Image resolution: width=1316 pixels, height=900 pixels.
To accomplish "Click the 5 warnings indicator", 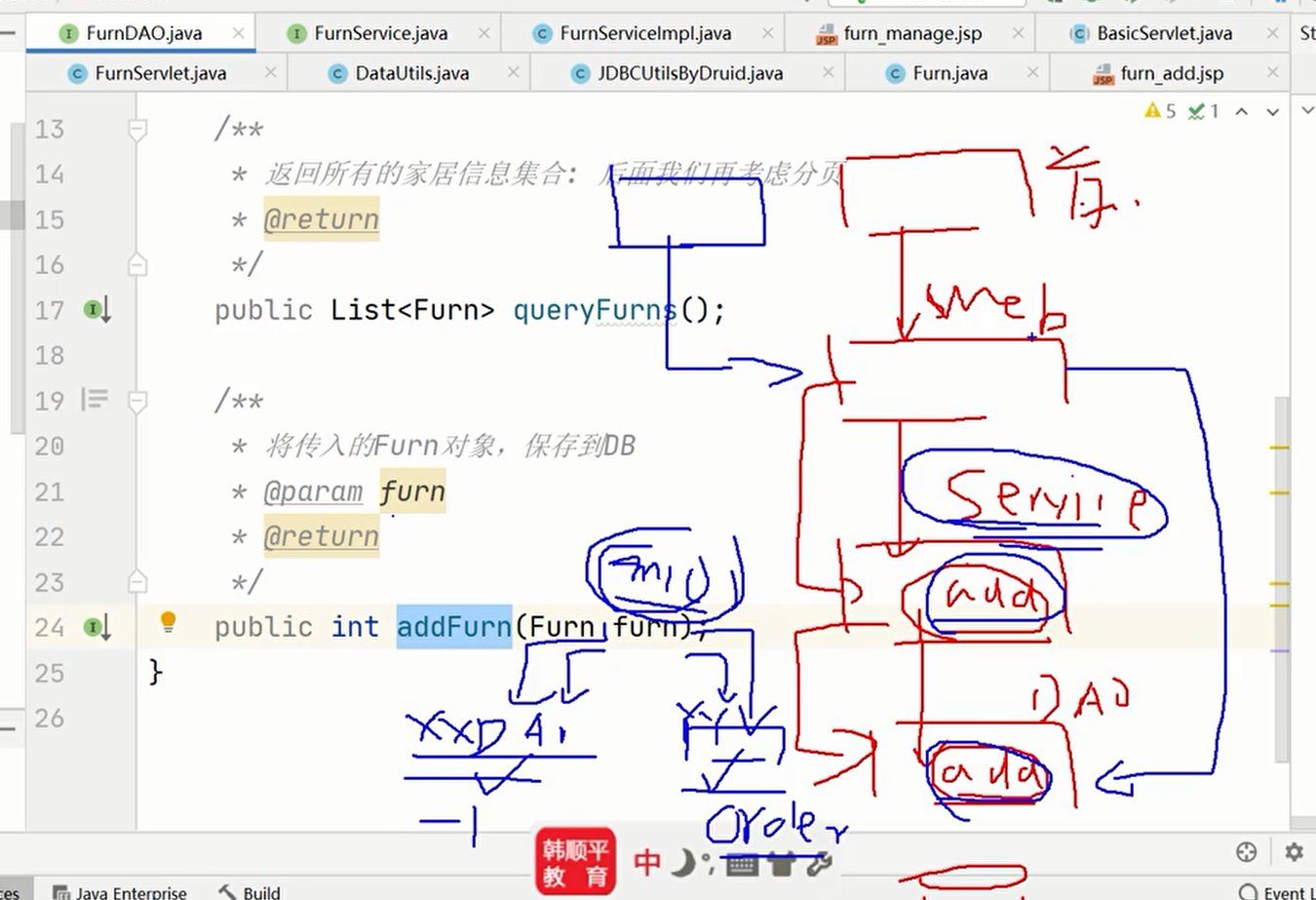I will pyautogui.click(x=1160, y=111).
